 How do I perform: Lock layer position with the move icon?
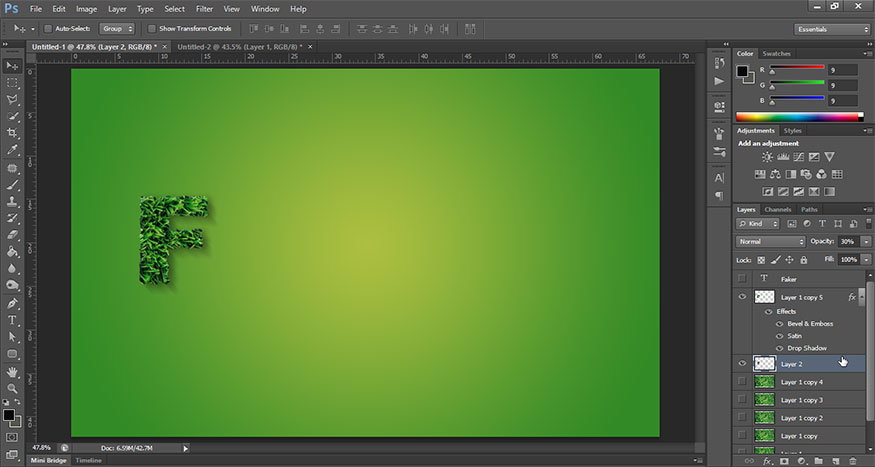(x=789, y=260)
